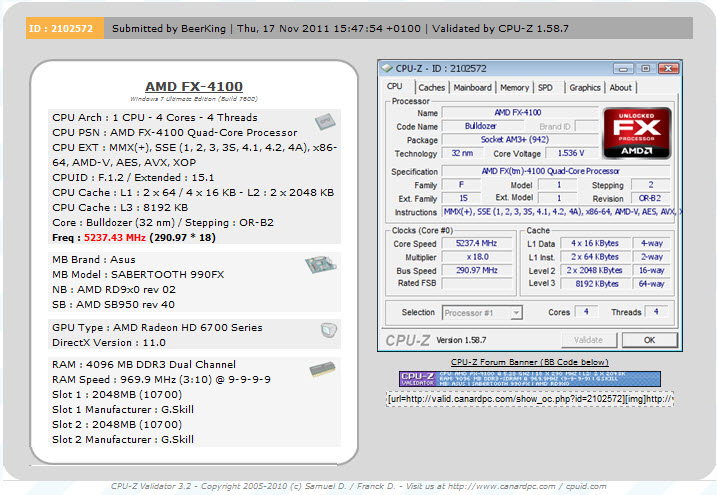Click the L1 Data 4 x 16 KBytes value
Screen dimensions: 717x495
(595, 244)
